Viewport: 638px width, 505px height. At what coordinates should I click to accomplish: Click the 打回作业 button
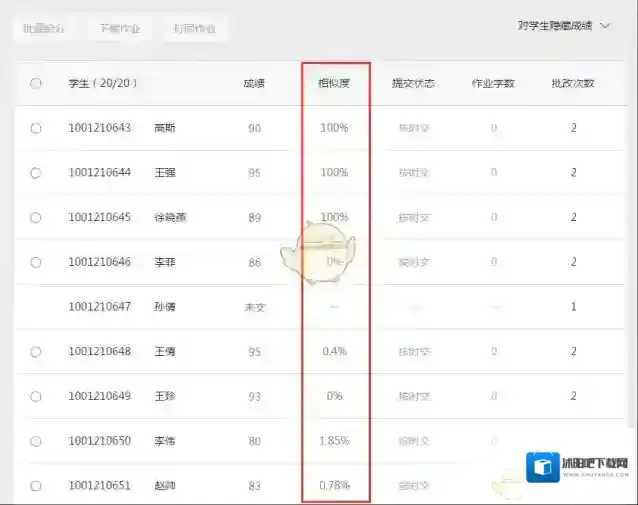pos(194,29)
